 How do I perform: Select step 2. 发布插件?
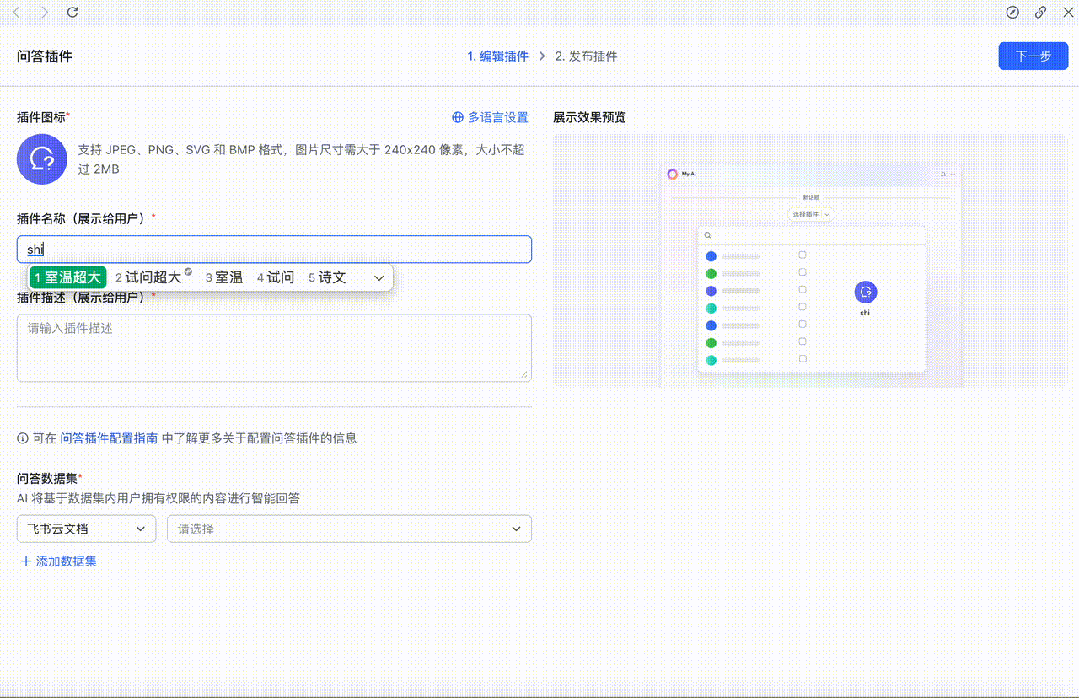tap(586, 56)
